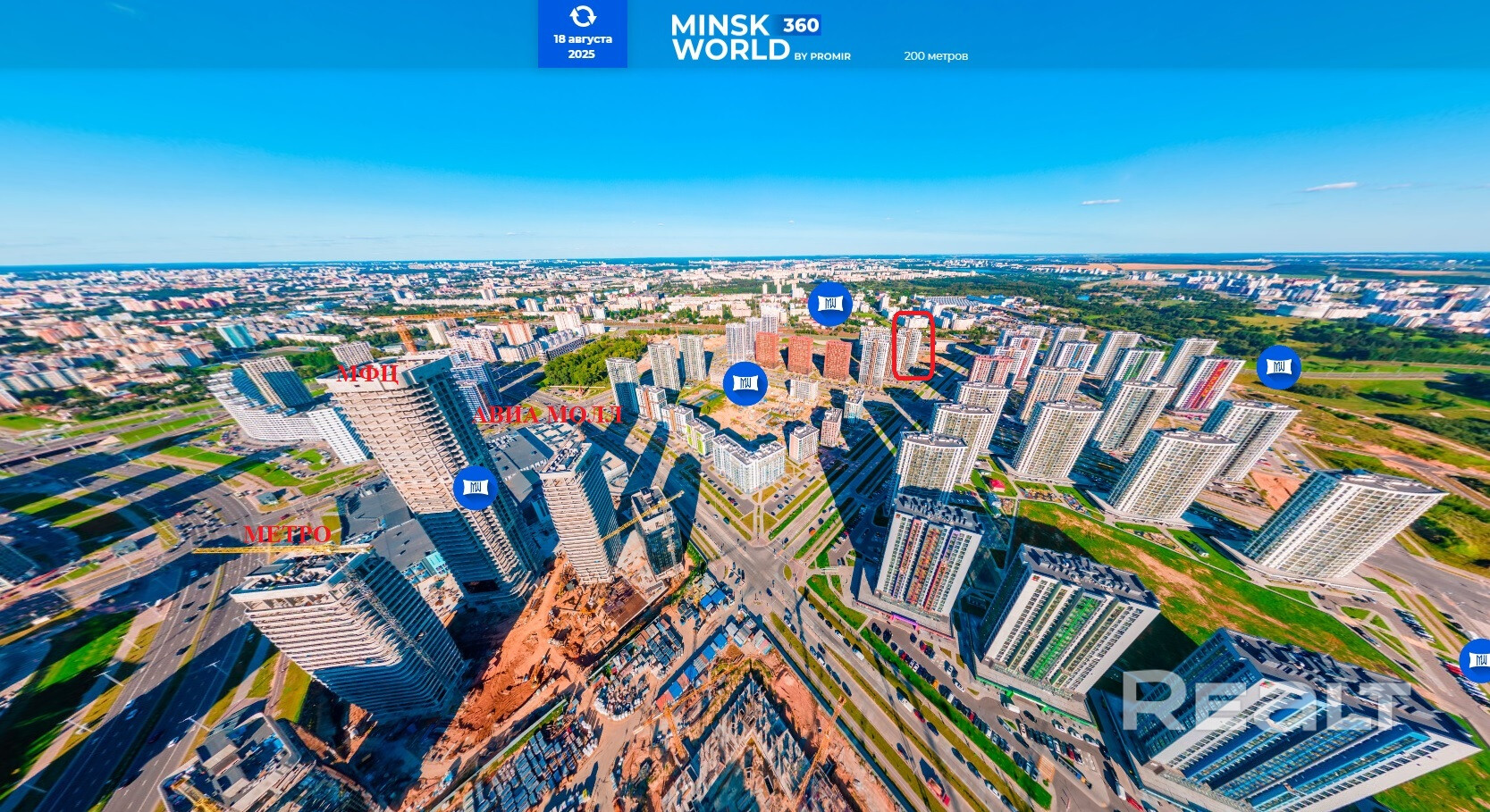Open MW hotspot on the tall left skyscraper

pos(475,487)
